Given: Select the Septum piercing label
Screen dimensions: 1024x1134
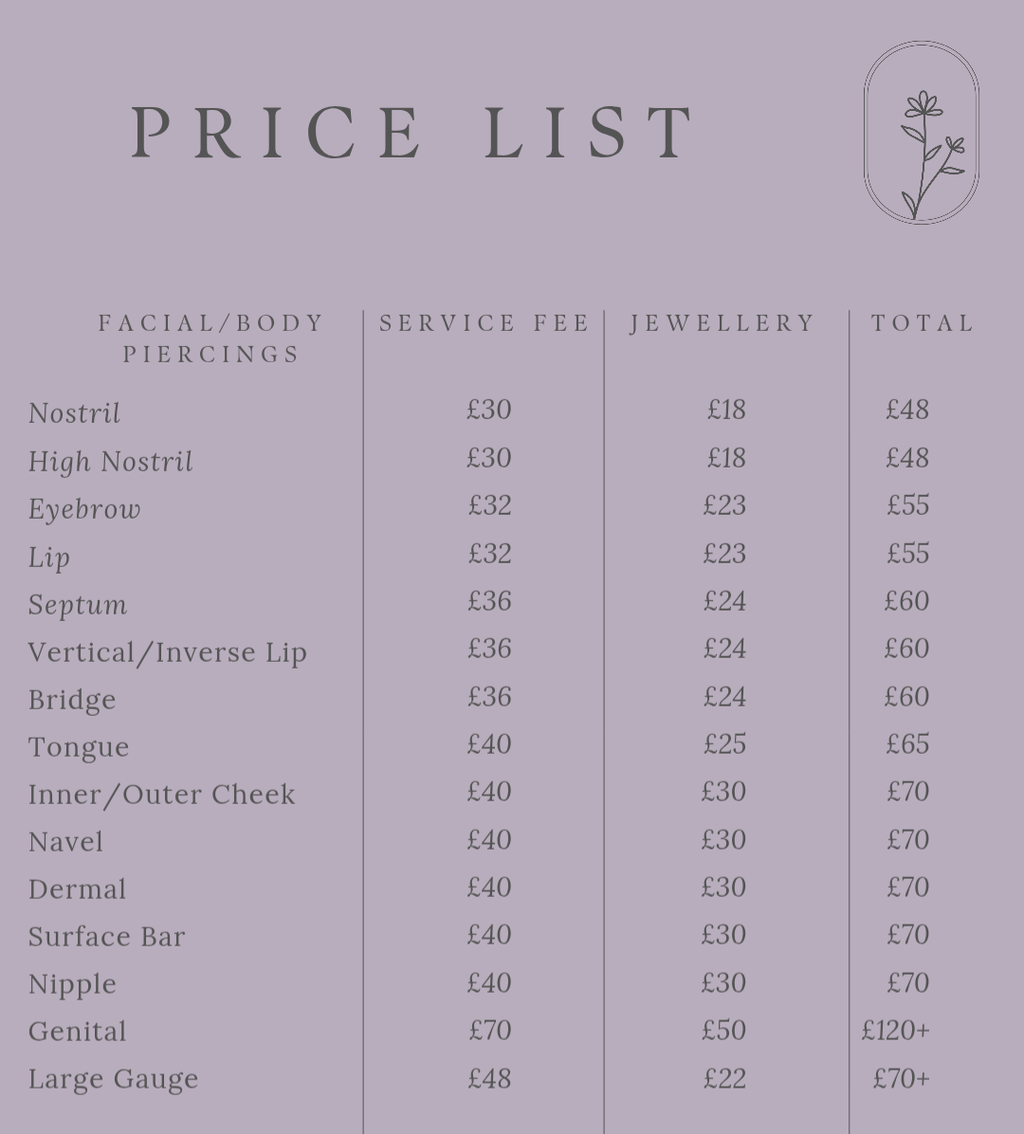Looking at the screenshot, I should coord(77,605).
